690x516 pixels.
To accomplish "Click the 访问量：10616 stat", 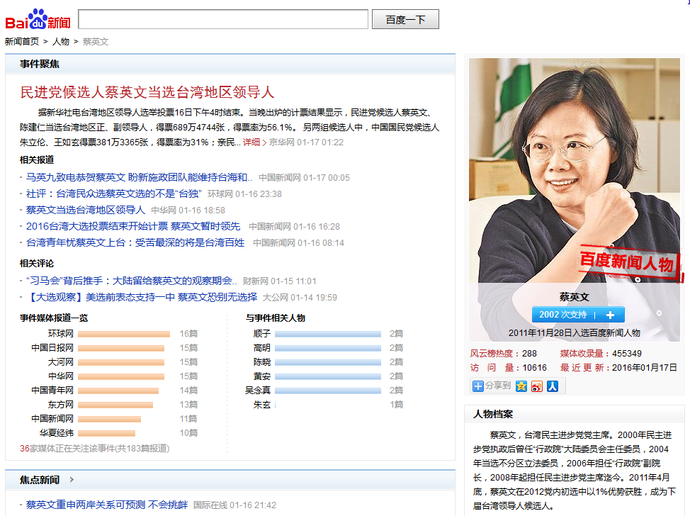I will pyautogui.click(x=508, y=368).
